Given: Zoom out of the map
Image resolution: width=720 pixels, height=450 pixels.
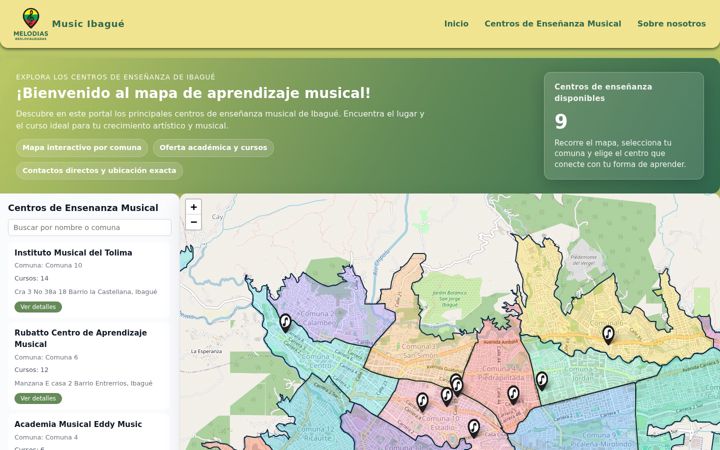Looking at the screenshot, I should (x=194, y=222).
